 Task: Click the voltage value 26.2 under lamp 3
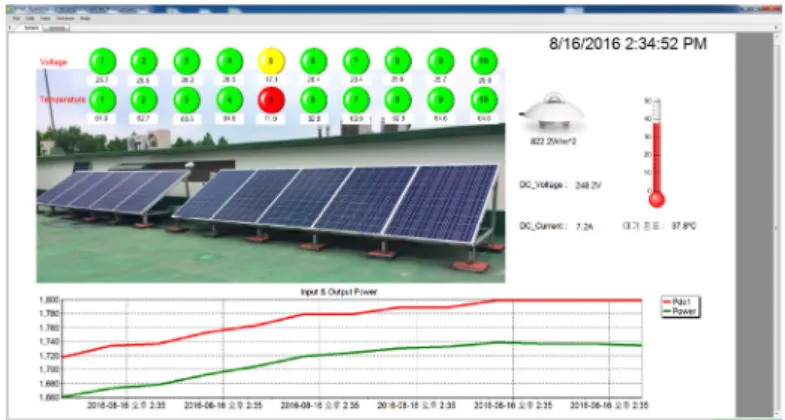(187, 80)
